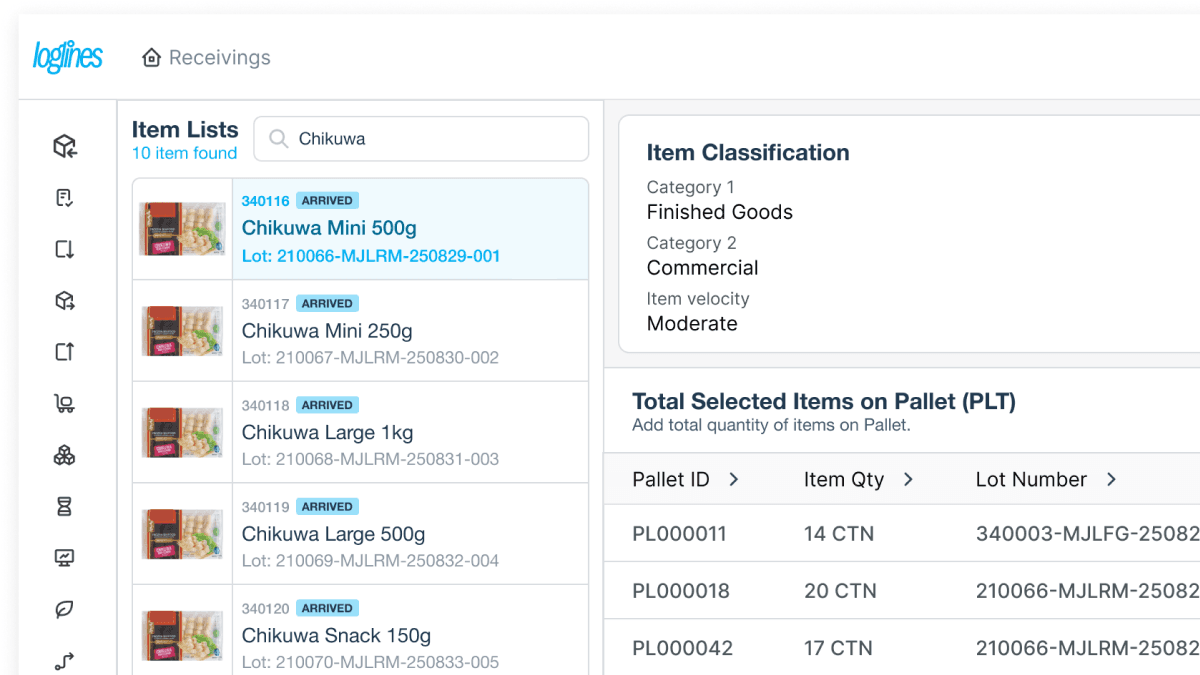Select the hourglass sidebar icon
This screenshot has width=1200, height=675.
click(65, 507)
